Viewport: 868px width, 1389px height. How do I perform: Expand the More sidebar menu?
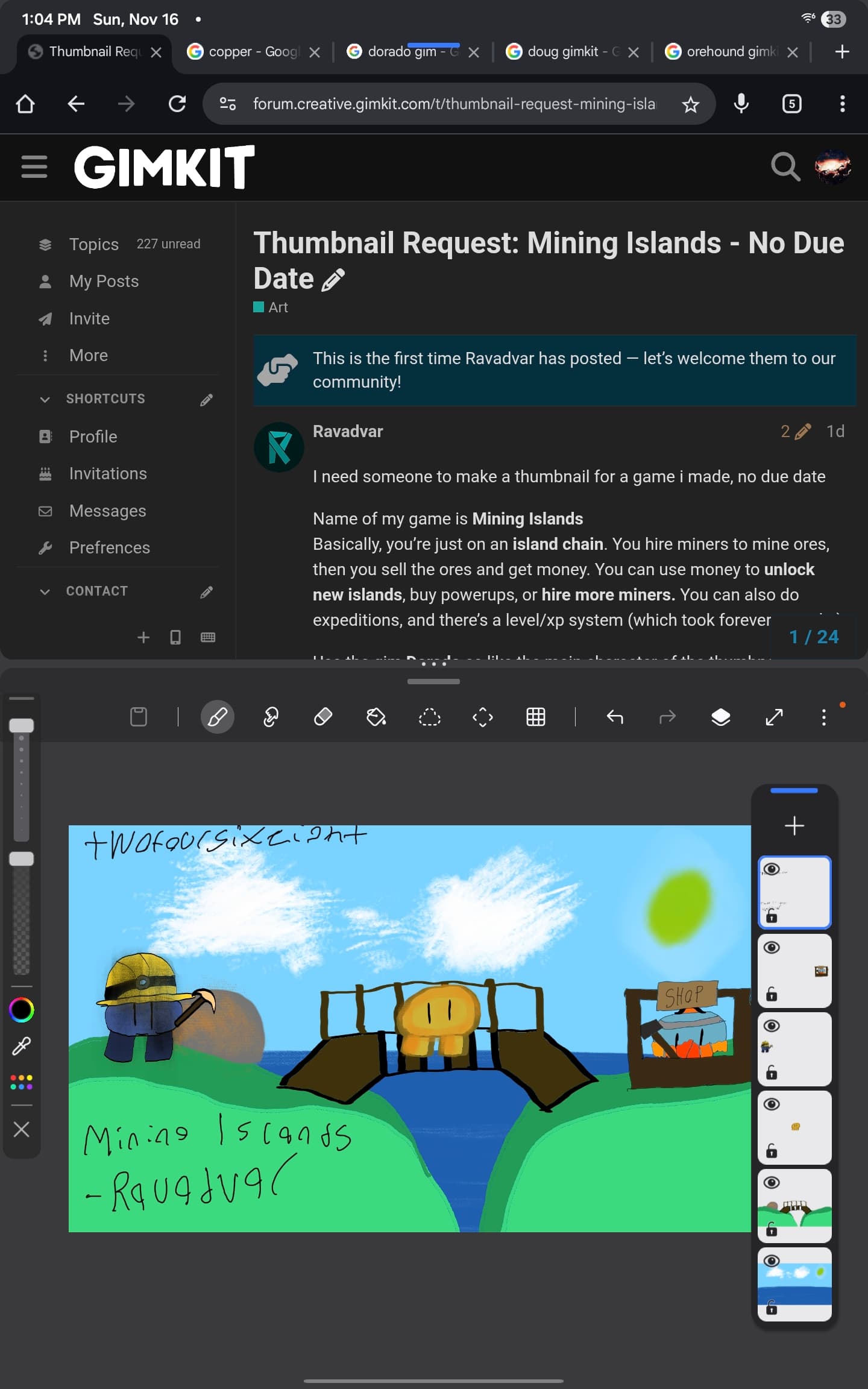[x=88, y=356]
